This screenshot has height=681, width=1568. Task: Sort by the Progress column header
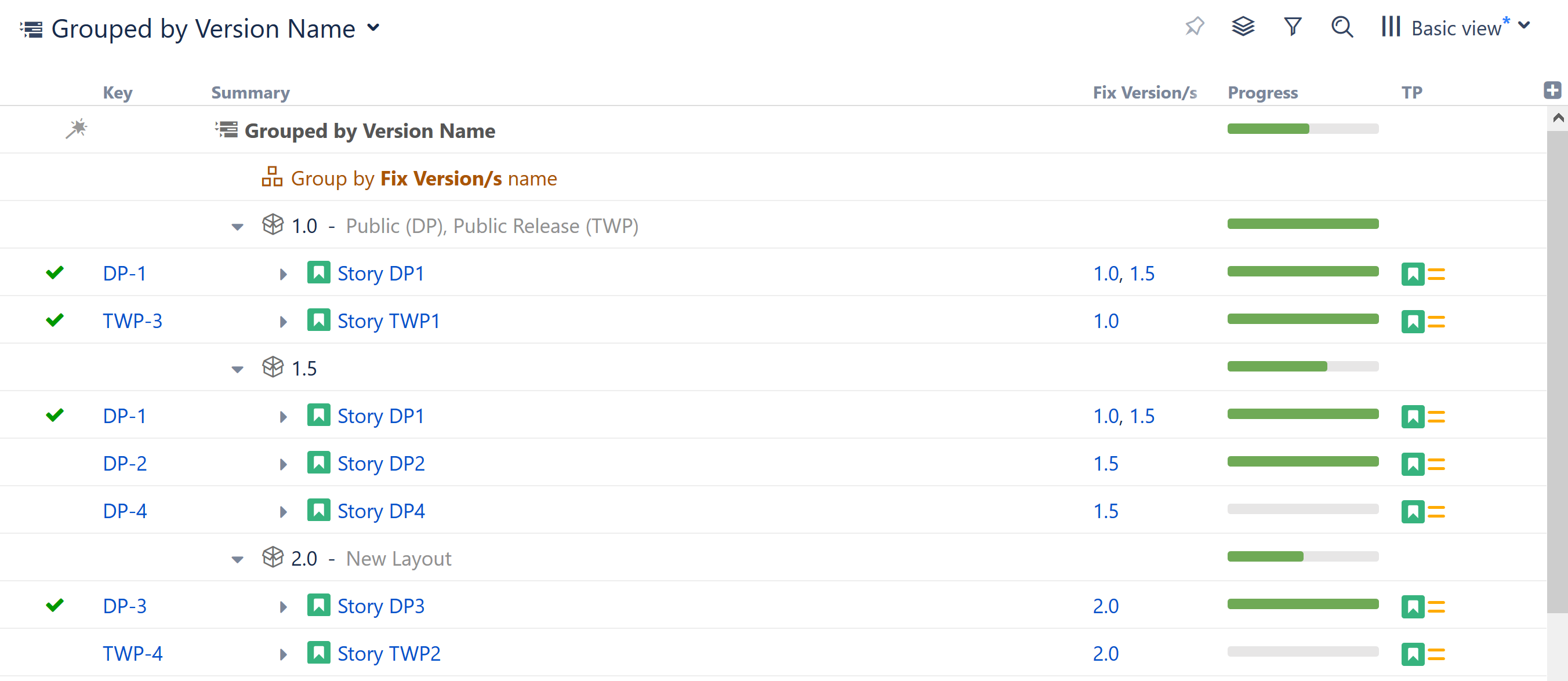1262,93
